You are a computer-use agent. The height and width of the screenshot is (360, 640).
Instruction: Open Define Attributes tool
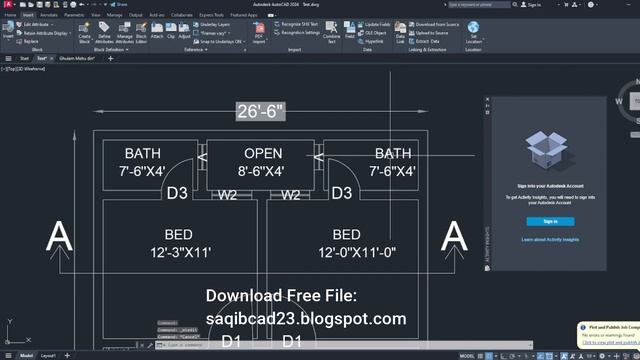tap(104, 33)
